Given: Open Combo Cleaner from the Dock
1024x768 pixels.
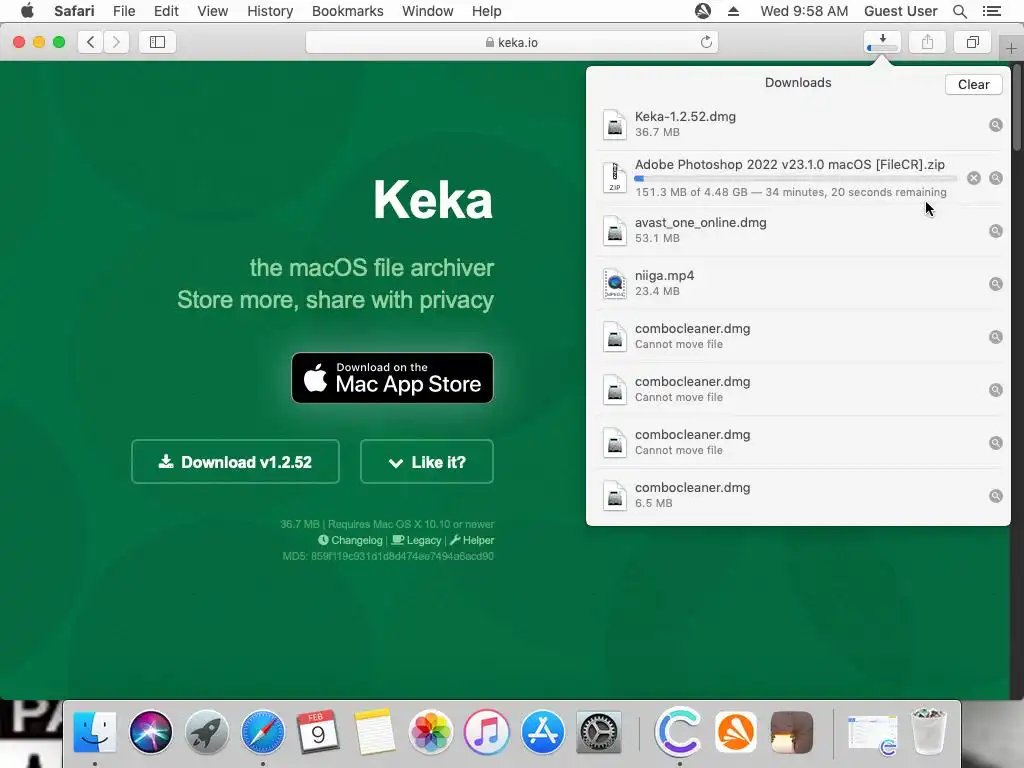Looking at the screenshot, I should click(x=679, y=732).
